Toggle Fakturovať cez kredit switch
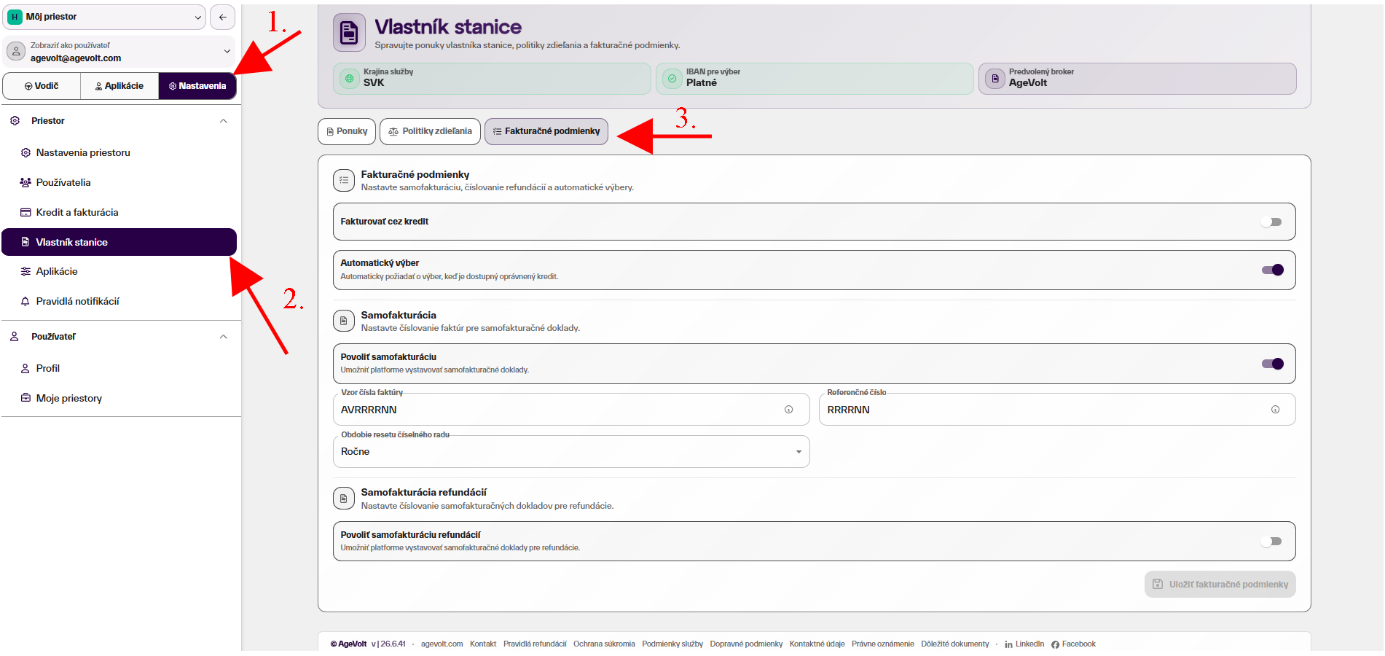 tap(1271, 222)
